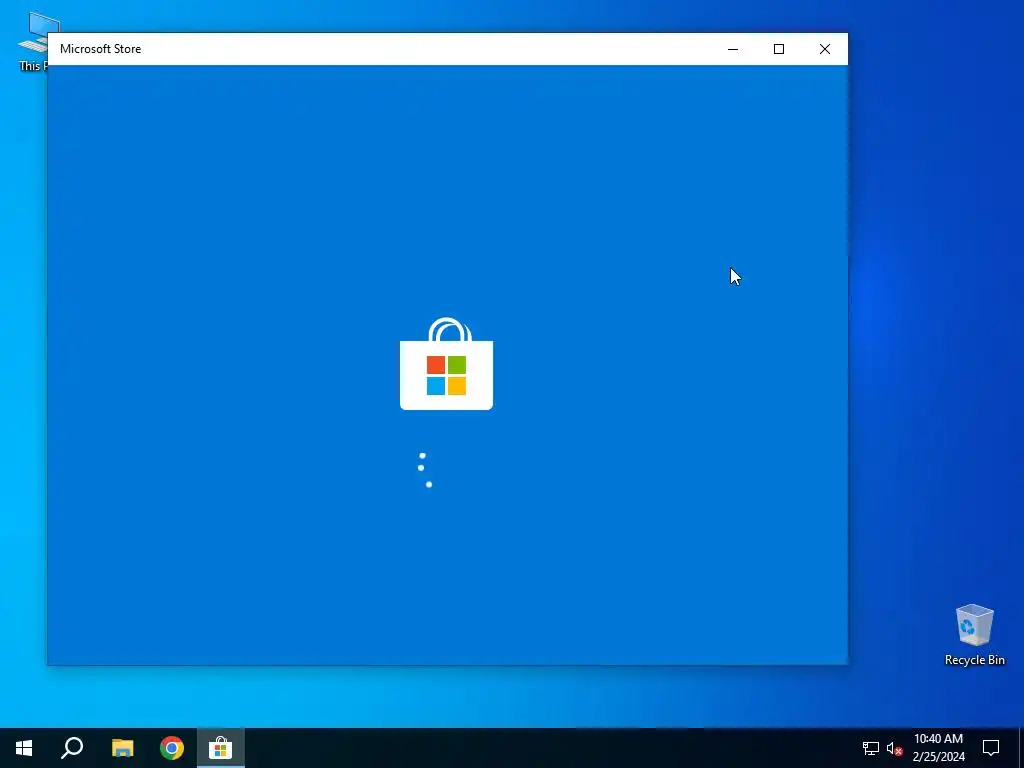
Task: Open the taskbar search magnifier
Action: [72, 748]
